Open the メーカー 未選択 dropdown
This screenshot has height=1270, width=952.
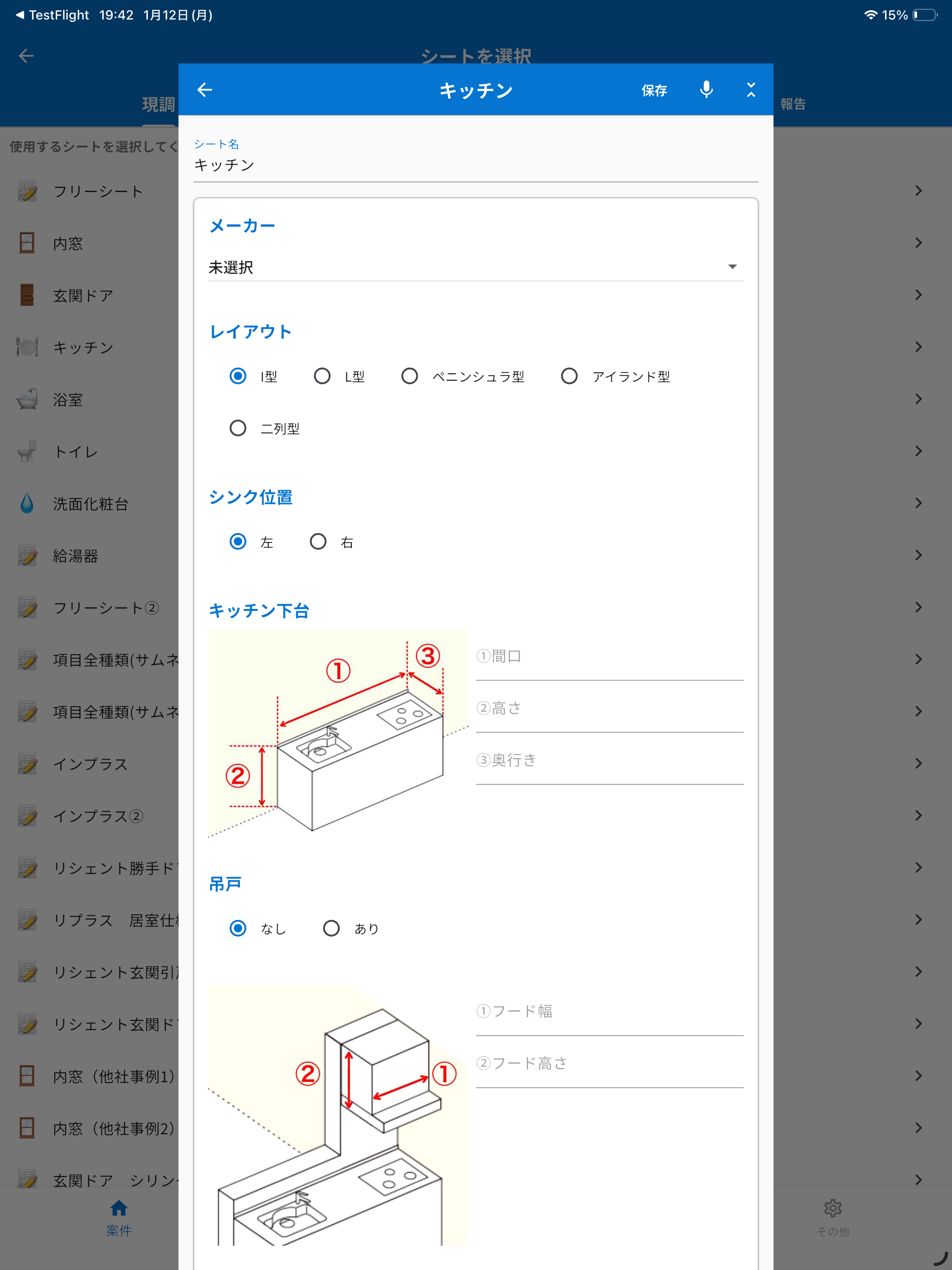click(476, 267)
